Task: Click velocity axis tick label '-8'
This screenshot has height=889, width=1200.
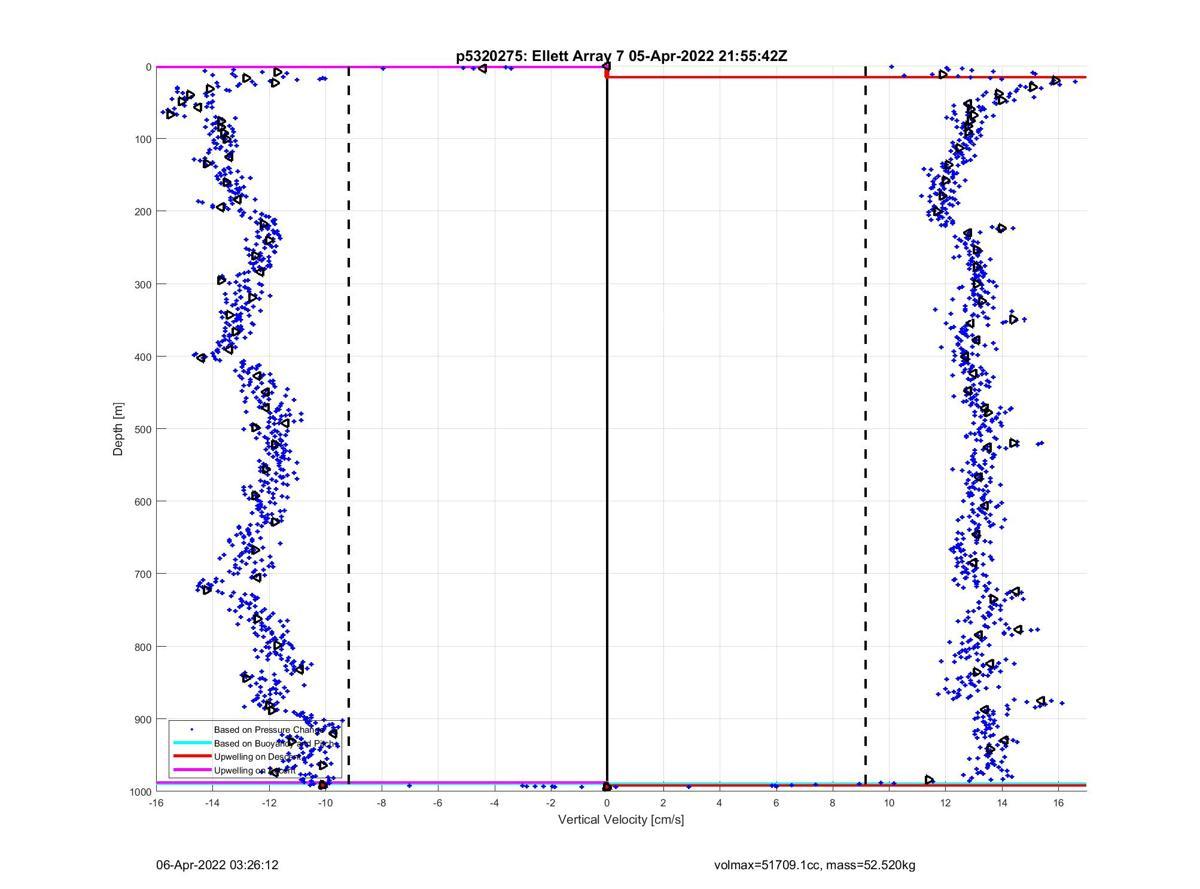Action: click(381, 803)
